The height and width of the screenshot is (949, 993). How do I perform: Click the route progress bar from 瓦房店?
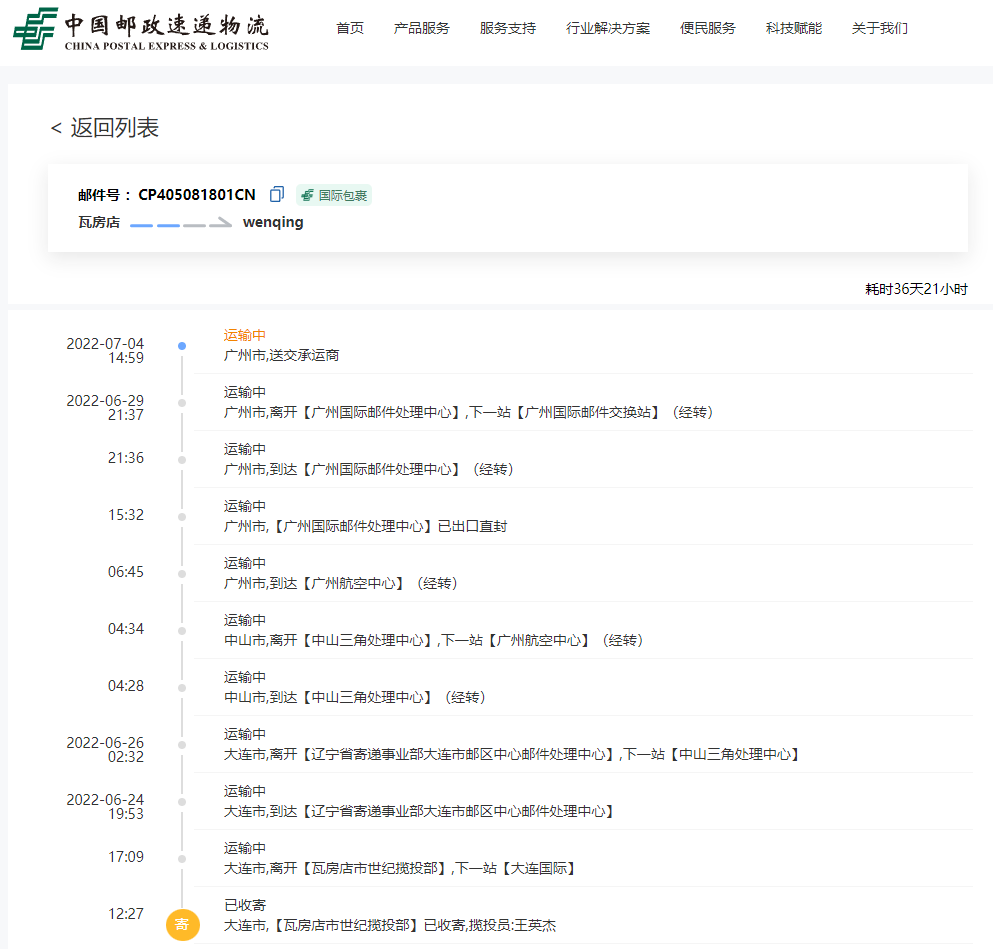coord(180,223)
